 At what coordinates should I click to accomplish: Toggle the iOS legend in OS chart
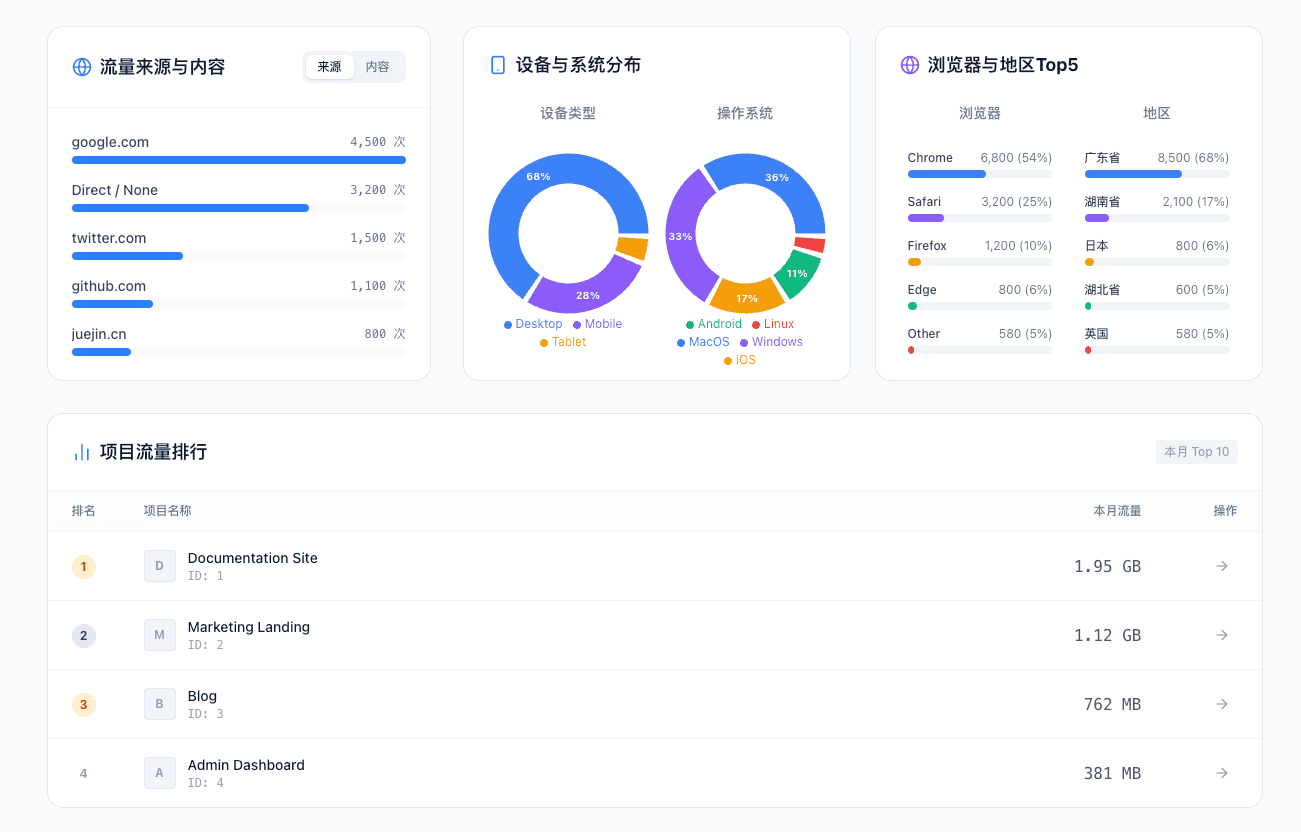740,360
